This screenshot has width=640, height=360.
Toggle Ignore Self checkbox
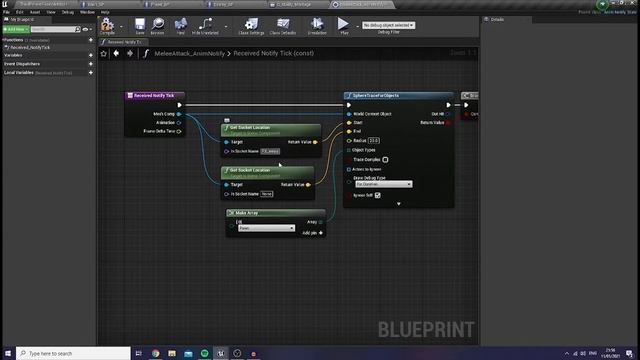coord(378,195)
